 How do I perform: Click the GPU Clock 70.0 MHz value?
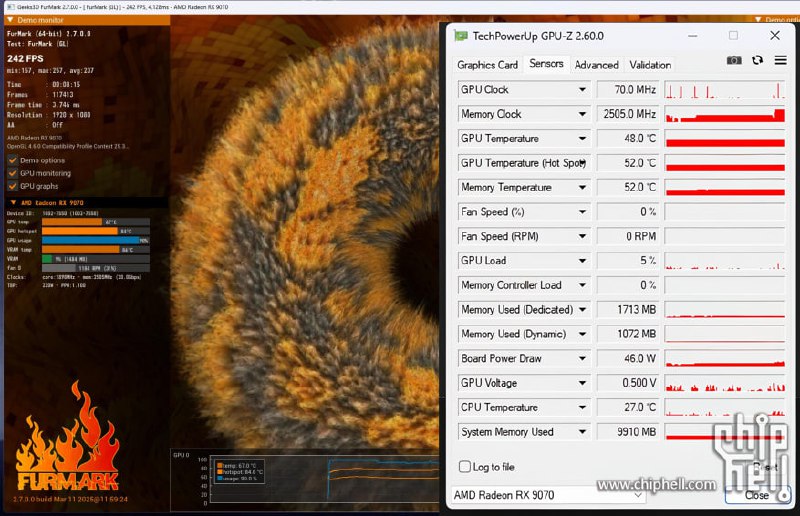pos(628,90)
